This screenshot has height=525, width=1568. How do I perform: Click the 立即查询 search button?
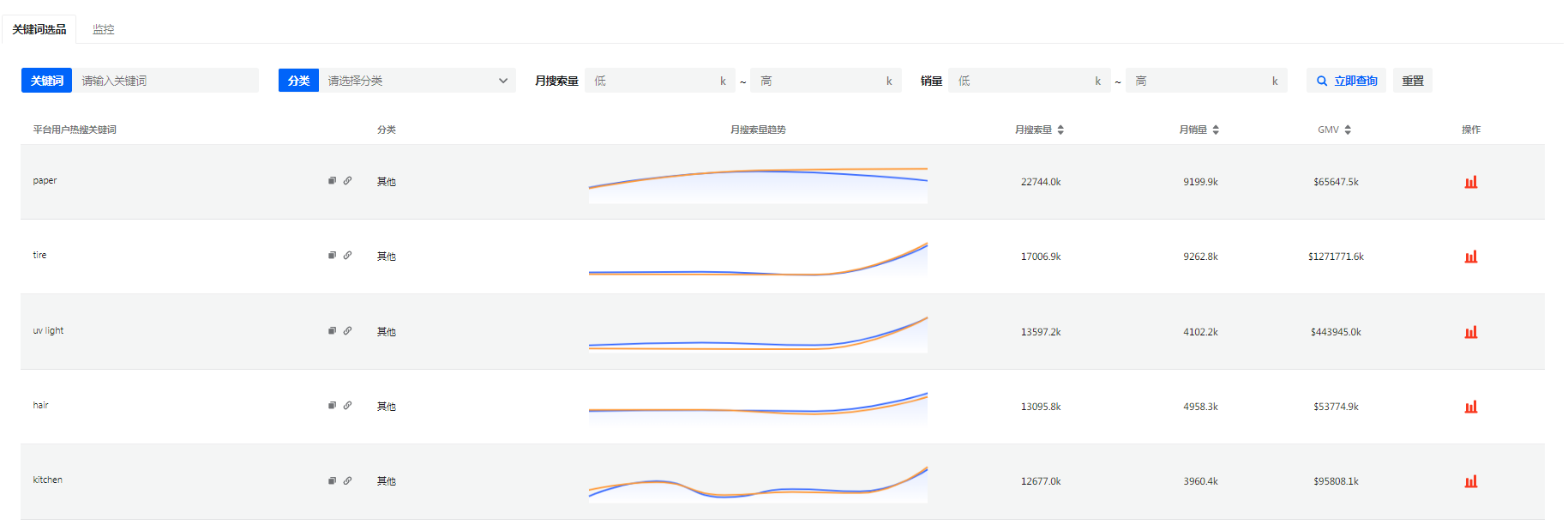1346,81
